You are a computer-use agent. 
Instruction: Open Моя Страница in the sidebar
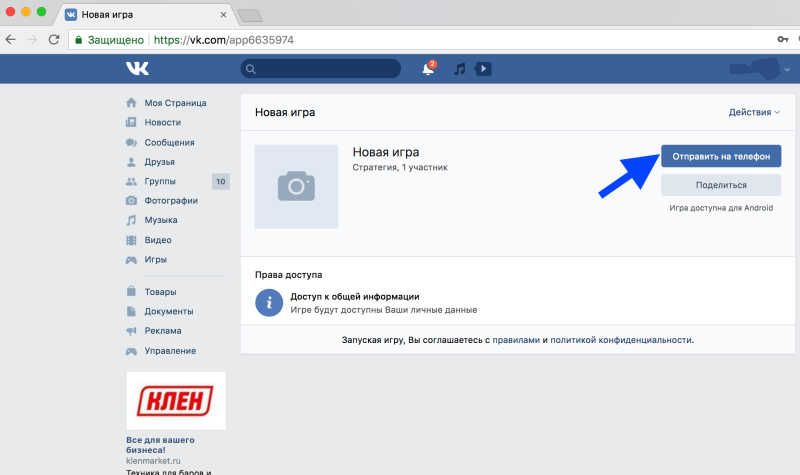pyautogui.click(x=175, y=103)
